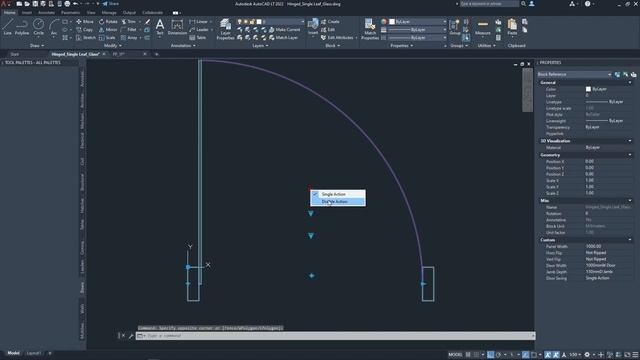Toggle the MODEL space status button

455,355
